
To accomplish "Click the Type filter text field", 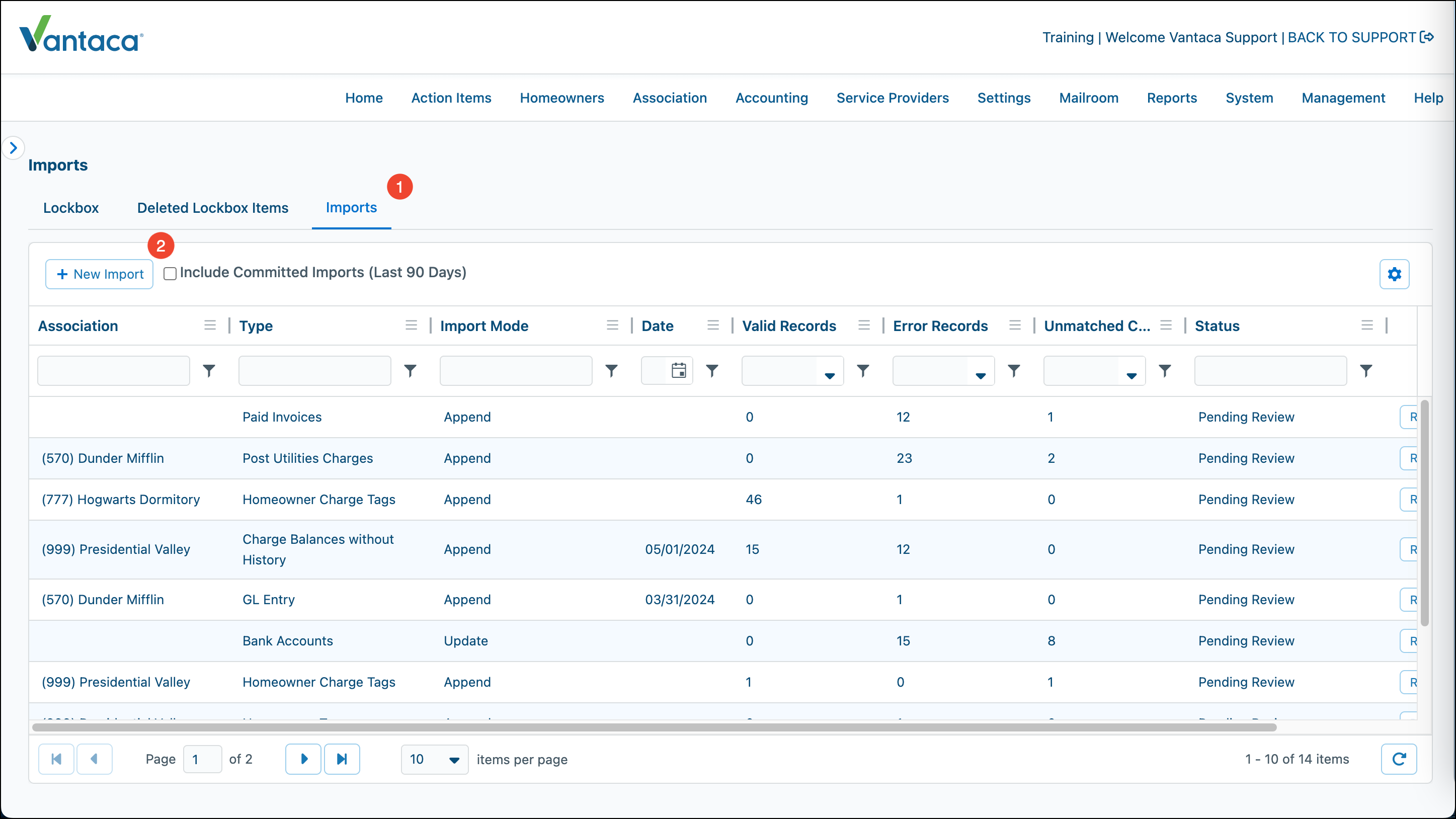I will [x=315, y=371].
